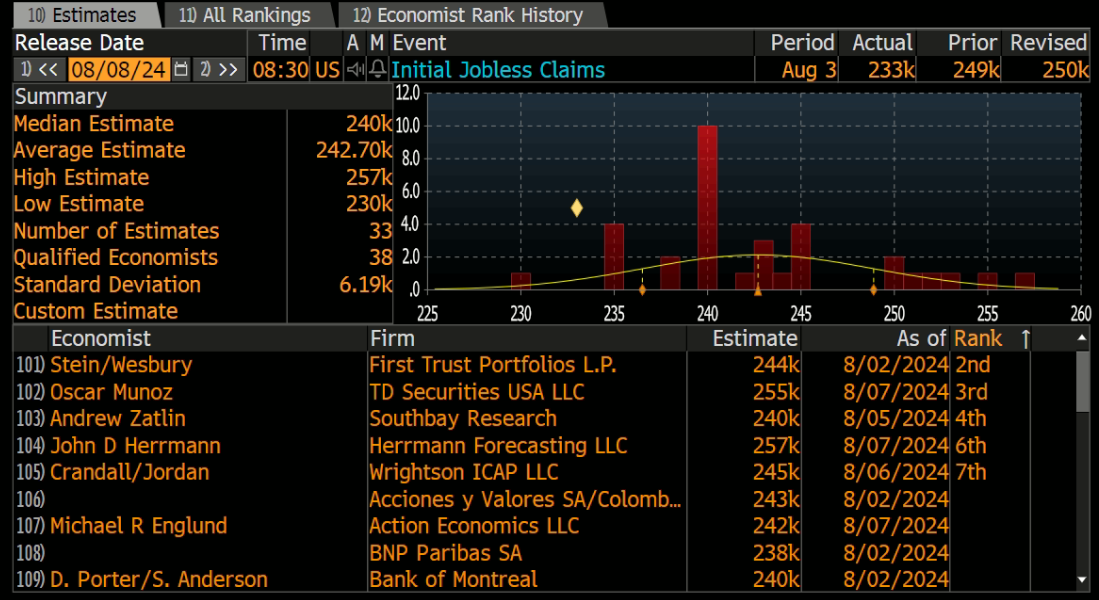The image size is (1099, 600).
Task: Click the speaker audio alert icon
Action: pyautogui.click(x=355, y=69)
